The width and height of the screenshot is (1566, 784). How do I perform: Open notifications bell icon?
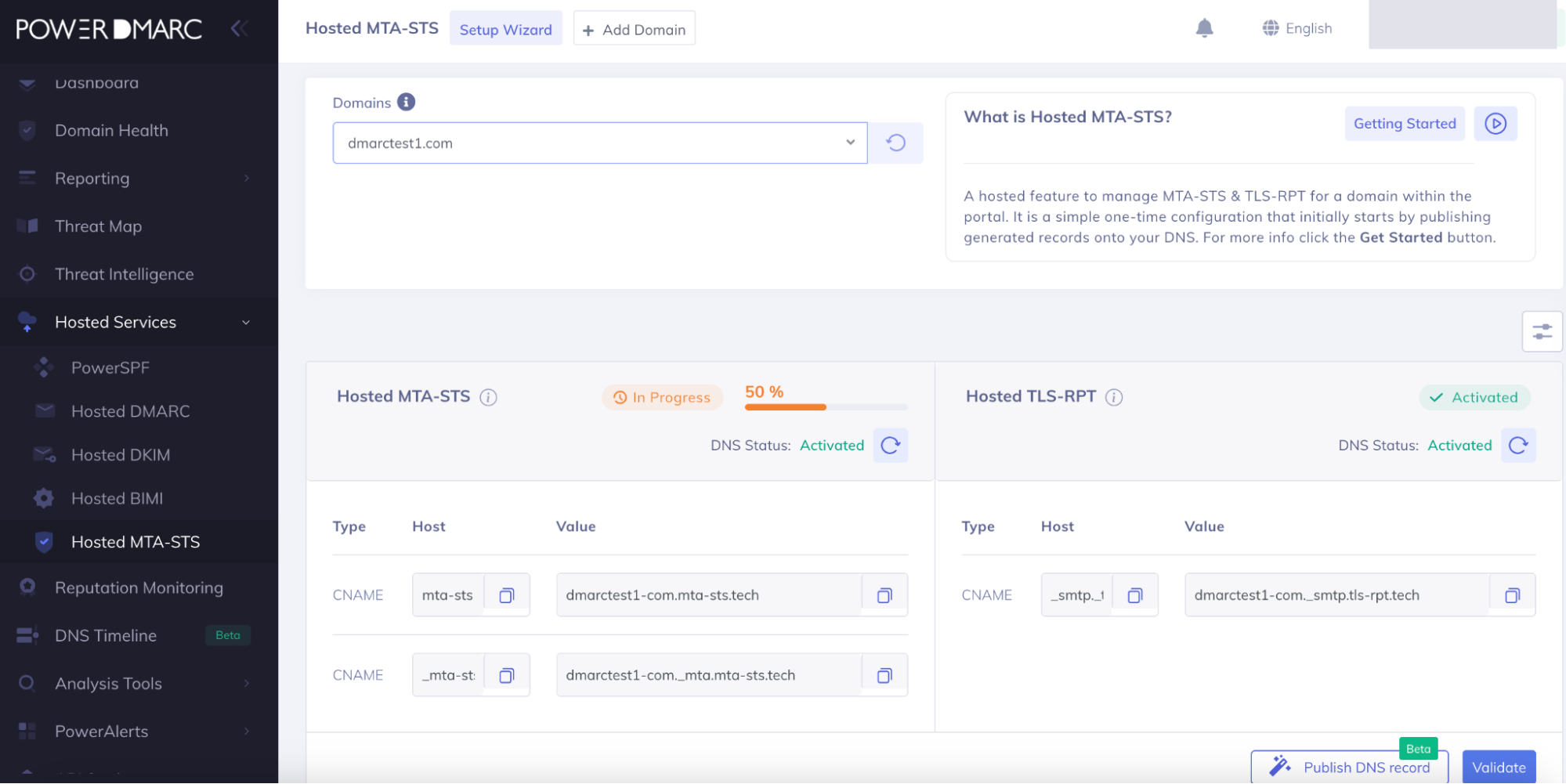tap(1204, 29)
